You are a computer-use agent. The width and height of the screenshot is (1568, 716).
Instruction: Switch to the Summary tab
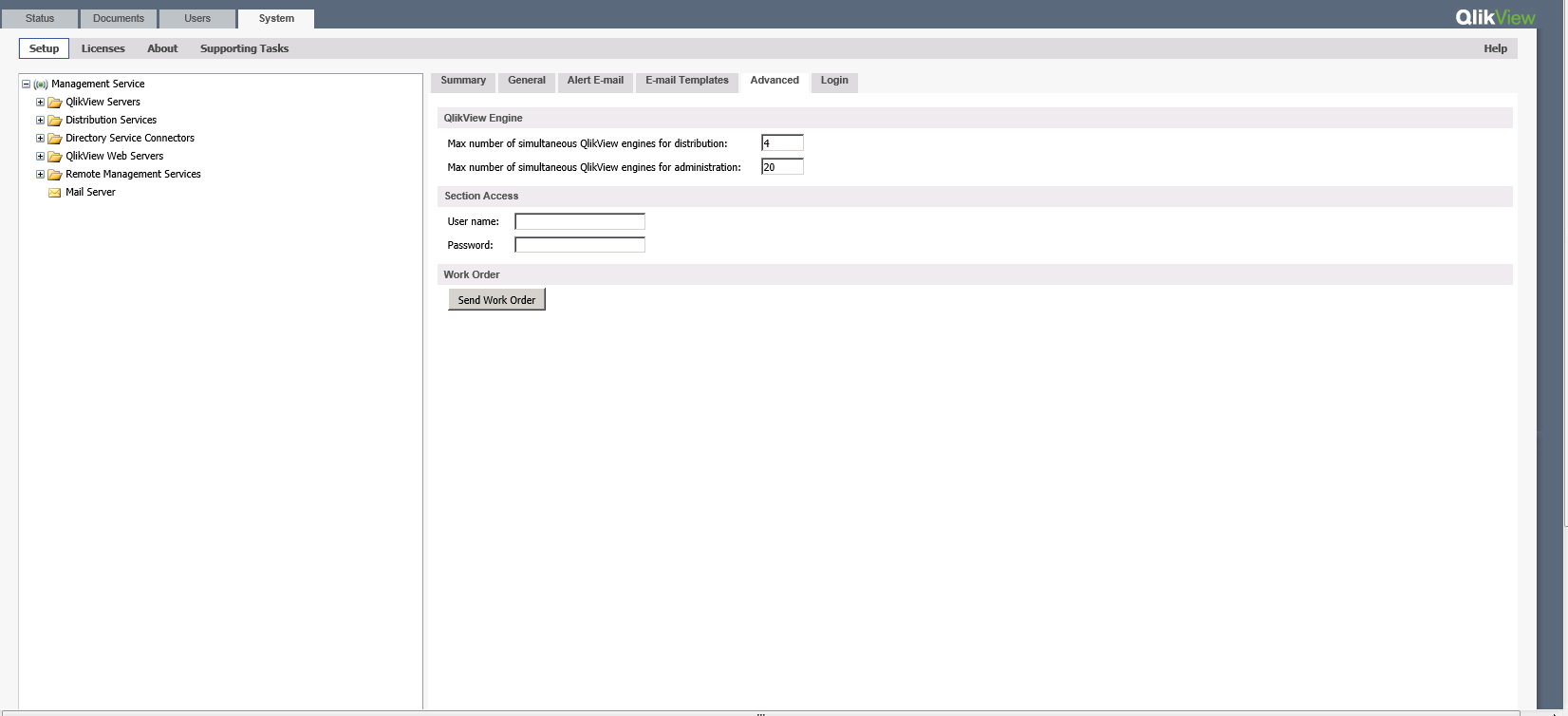click(x=463, y=82)
